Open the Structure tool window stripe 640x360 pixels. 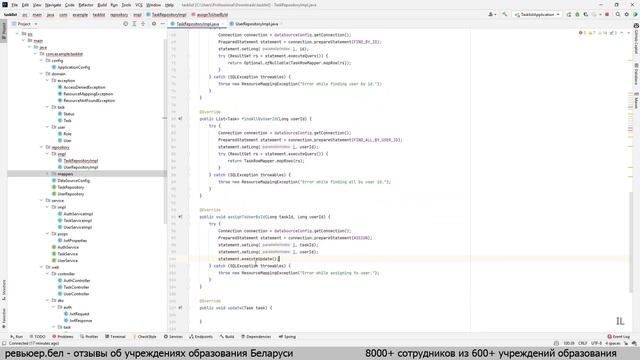[x=4, y=290]
